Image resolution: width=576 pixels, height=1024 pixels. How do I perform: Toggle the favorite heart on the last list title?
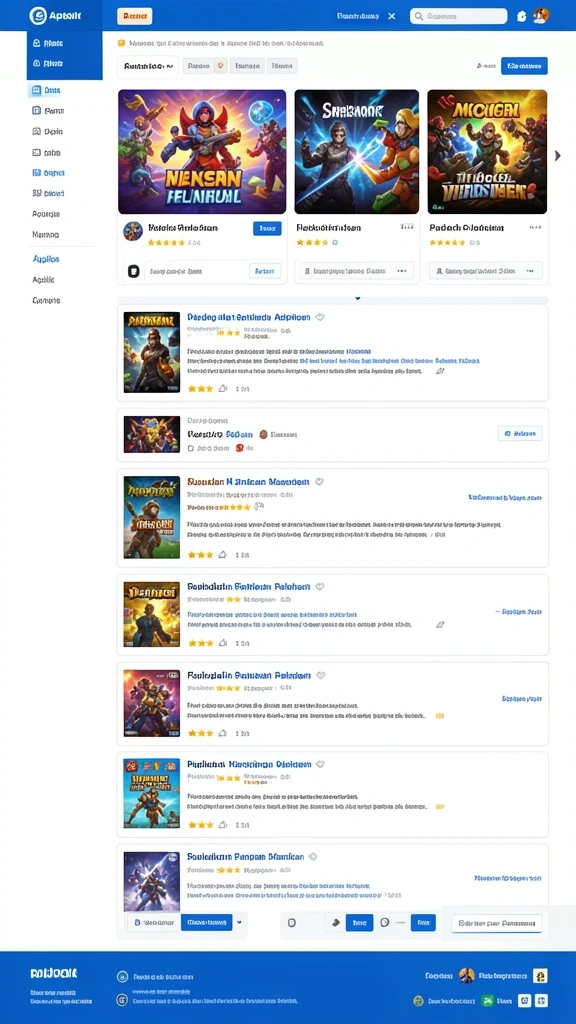click(313, 856)
